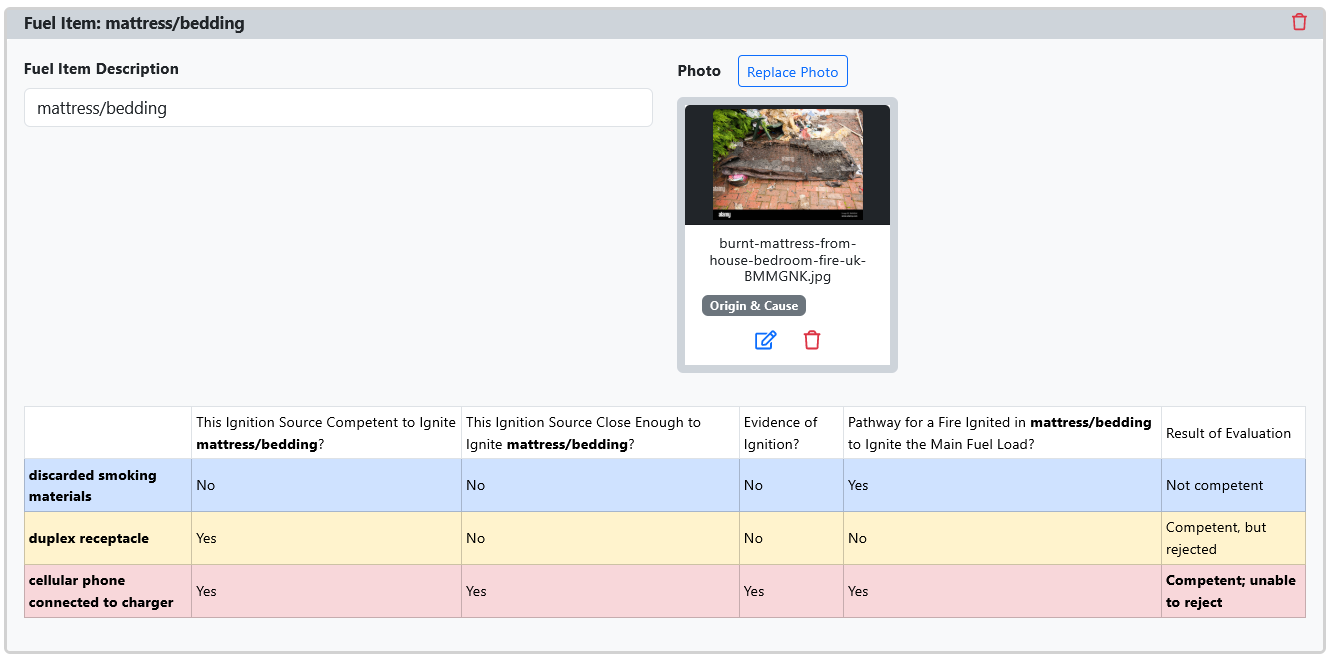1327x656 pixels.
Task: Remove the photo using its red trash icon
Action: pyautogui.click(x=812, y=340)
